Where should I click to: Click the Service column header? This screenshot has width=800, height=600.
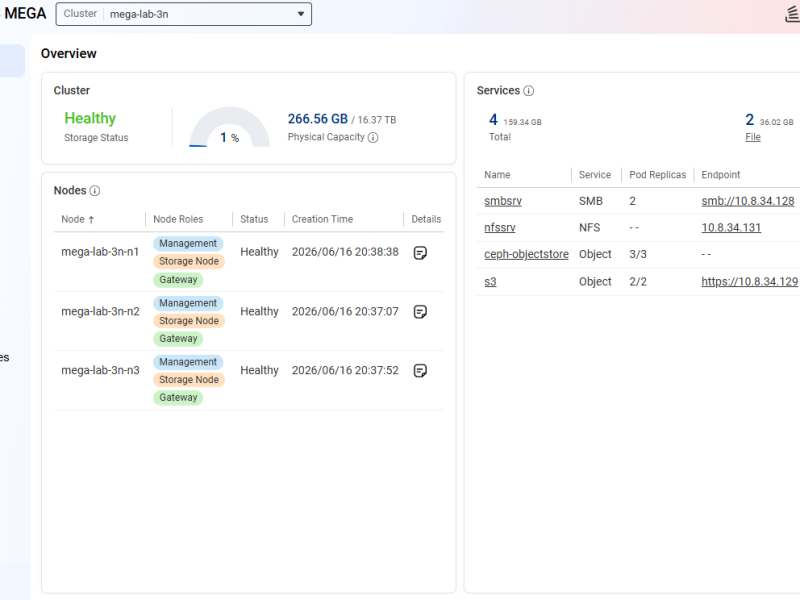click(x=595, y=175)
